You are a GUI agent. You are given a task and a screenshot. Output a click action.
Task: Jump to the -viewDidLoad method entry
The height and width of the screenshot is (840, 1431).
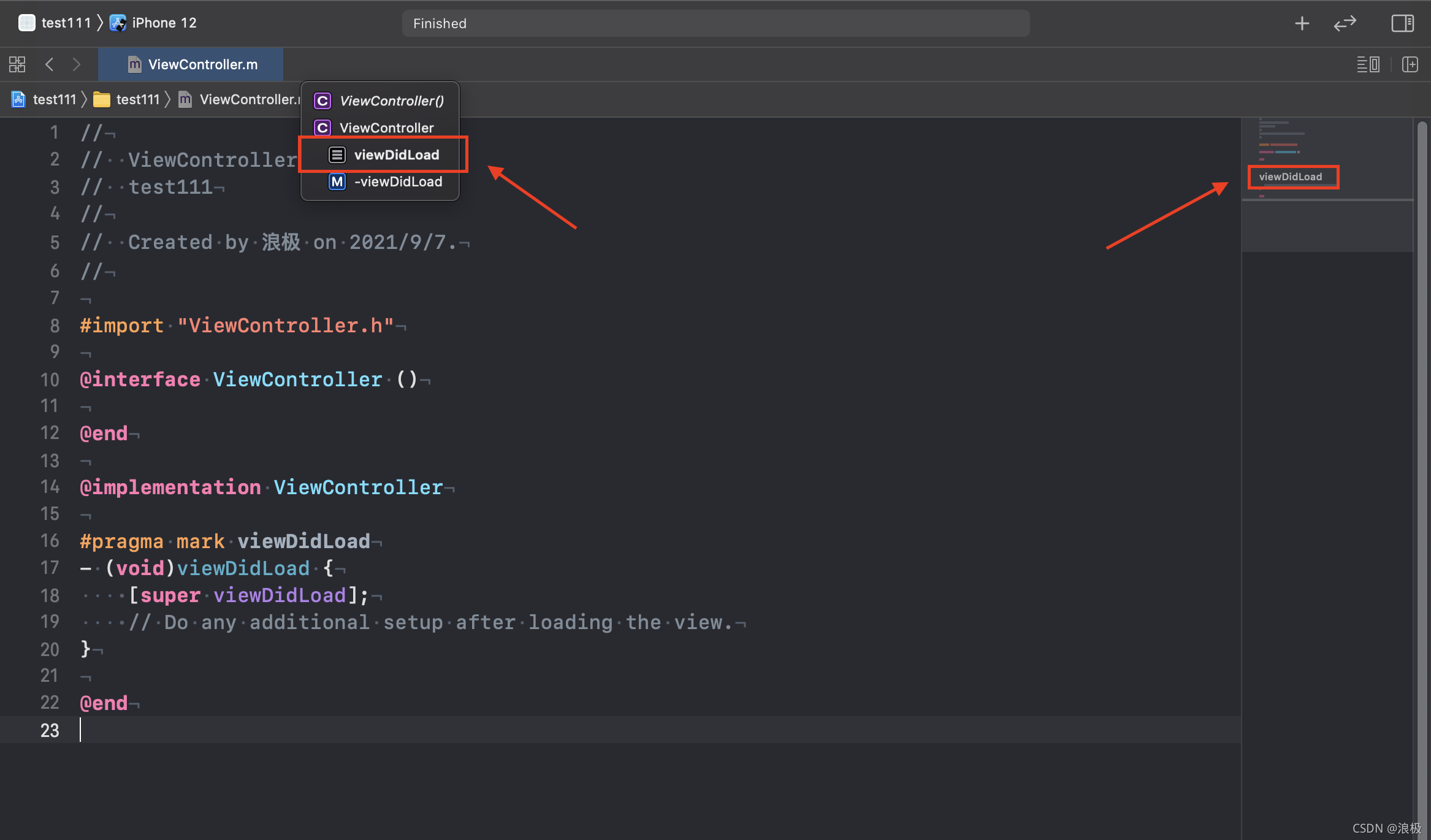pos(398,181)
